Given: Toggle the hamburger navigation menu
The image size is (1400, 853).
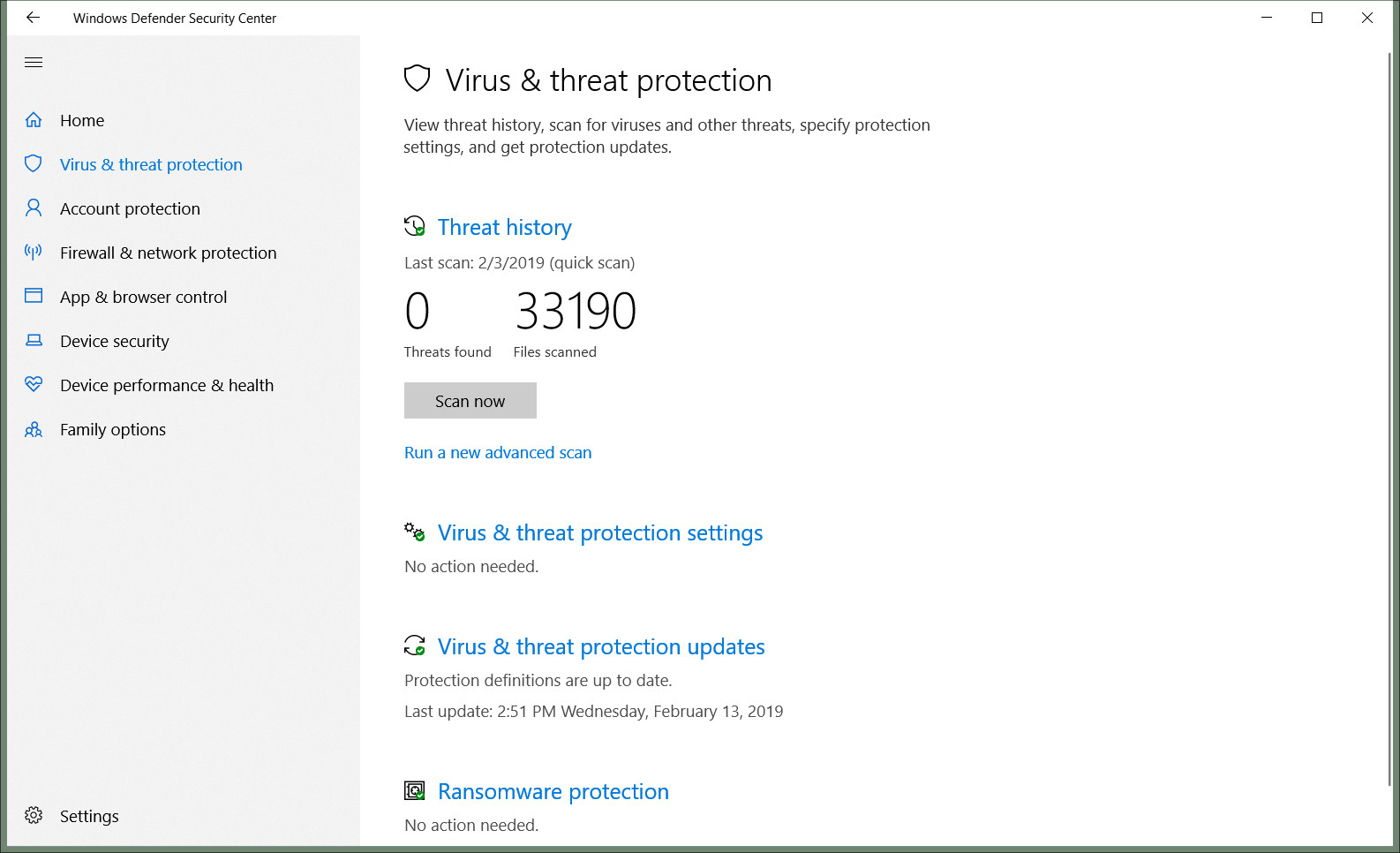Looking at the screenshot, I should coord(34,62).
